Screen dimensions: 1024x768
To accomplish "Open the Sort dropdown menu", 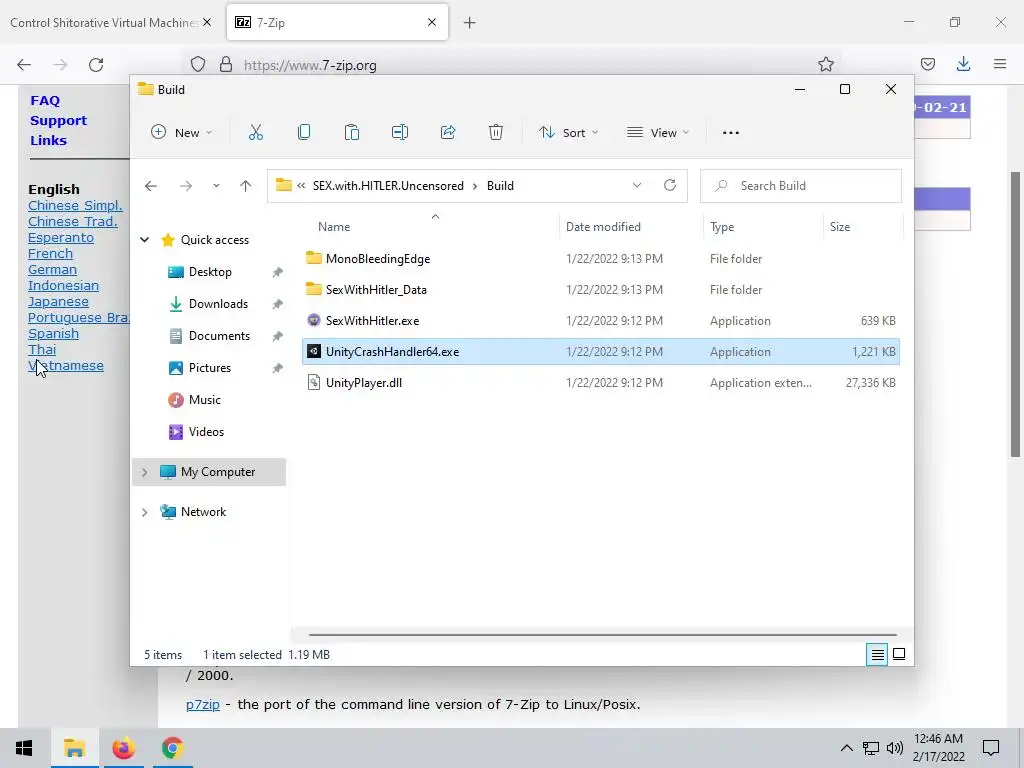I will tap(568, 133).
